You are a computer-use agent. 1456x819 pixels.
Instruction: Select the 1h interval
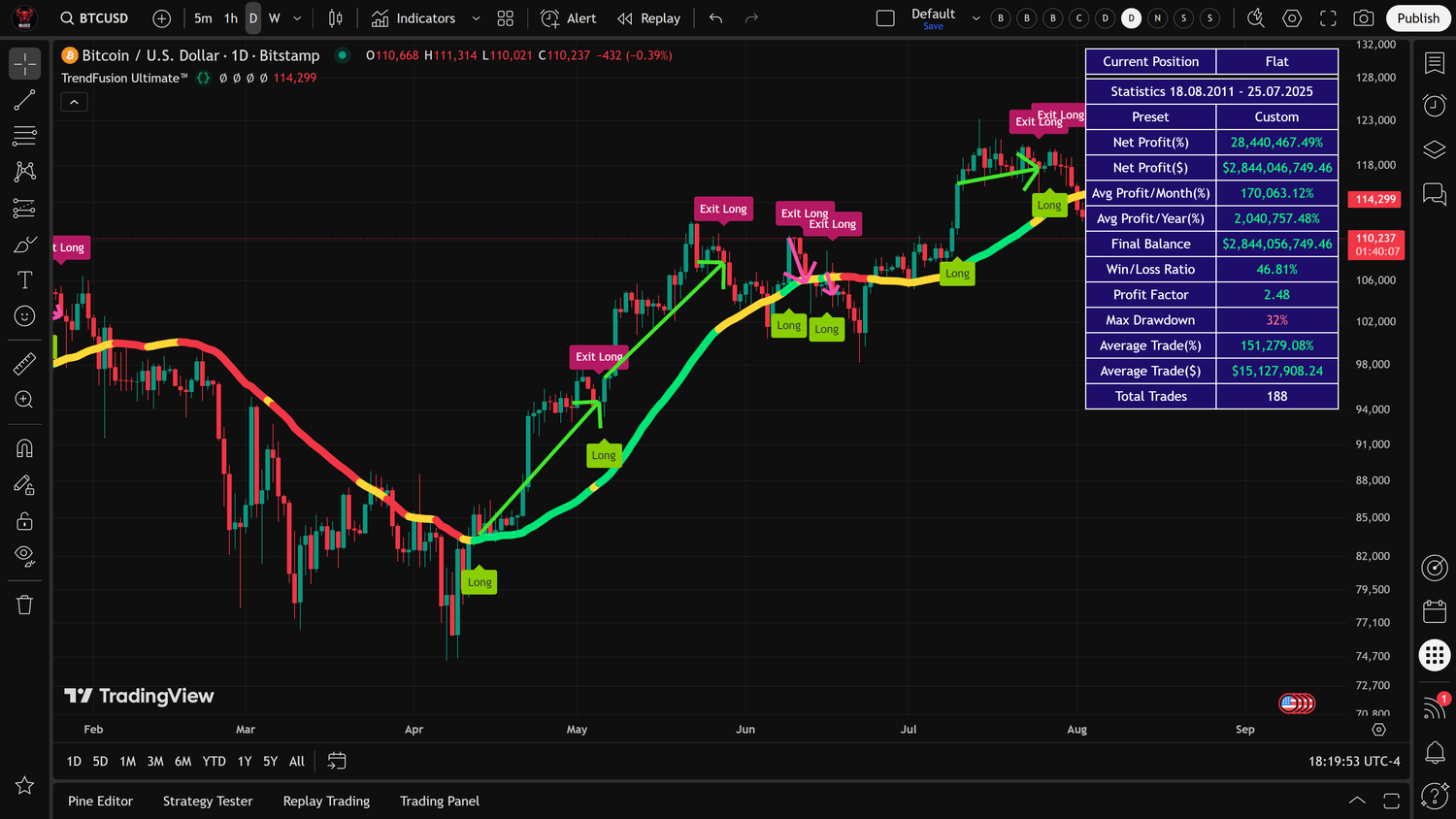click(x=231, y=18)
